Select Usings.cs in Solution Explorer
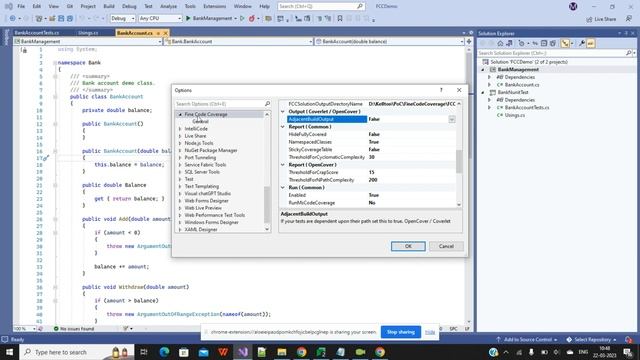Screen dimensions: 640x360 [x=515, y=115]
